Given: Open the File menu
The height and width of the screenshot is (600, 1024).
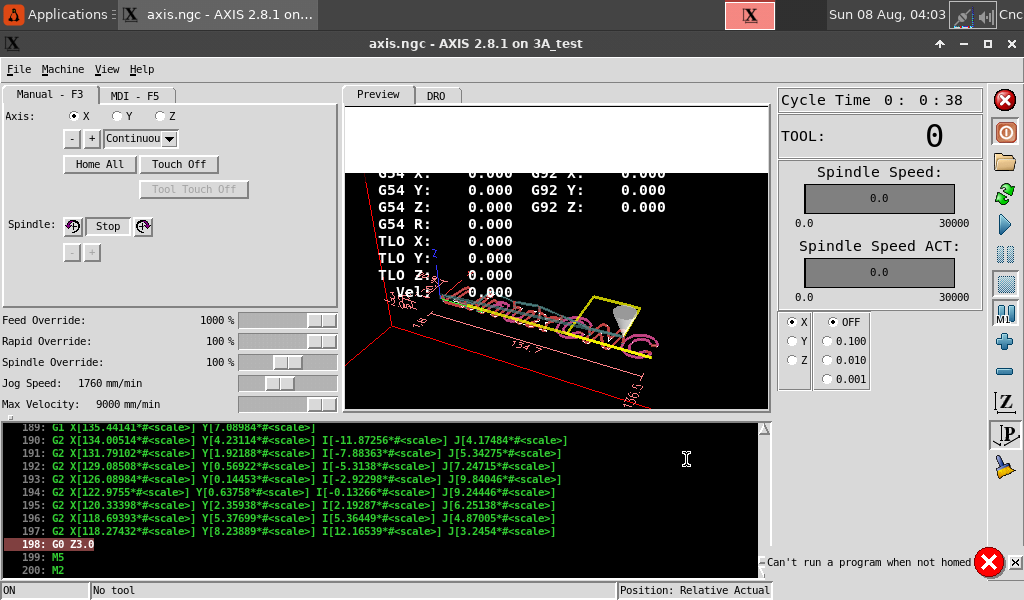Looking at the screenshot, I should point(19,69).
